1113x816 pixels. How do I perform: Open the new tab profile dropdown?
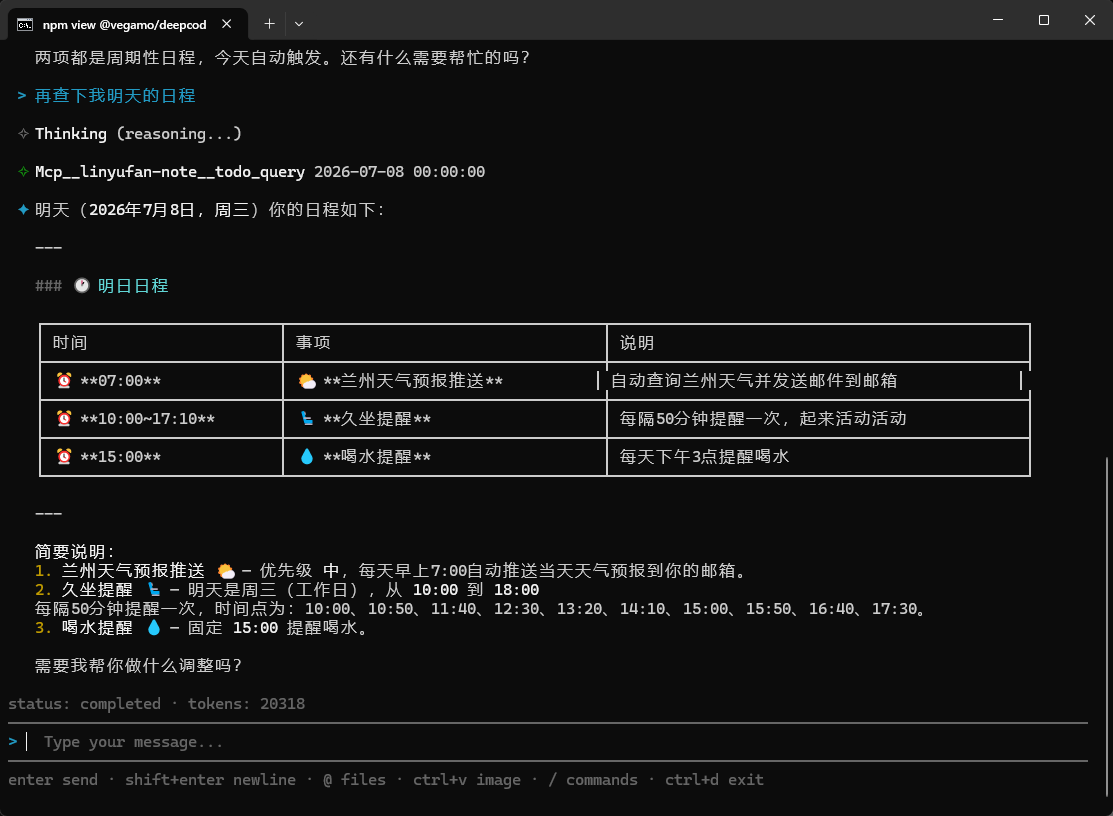click(x=299, y=24)
